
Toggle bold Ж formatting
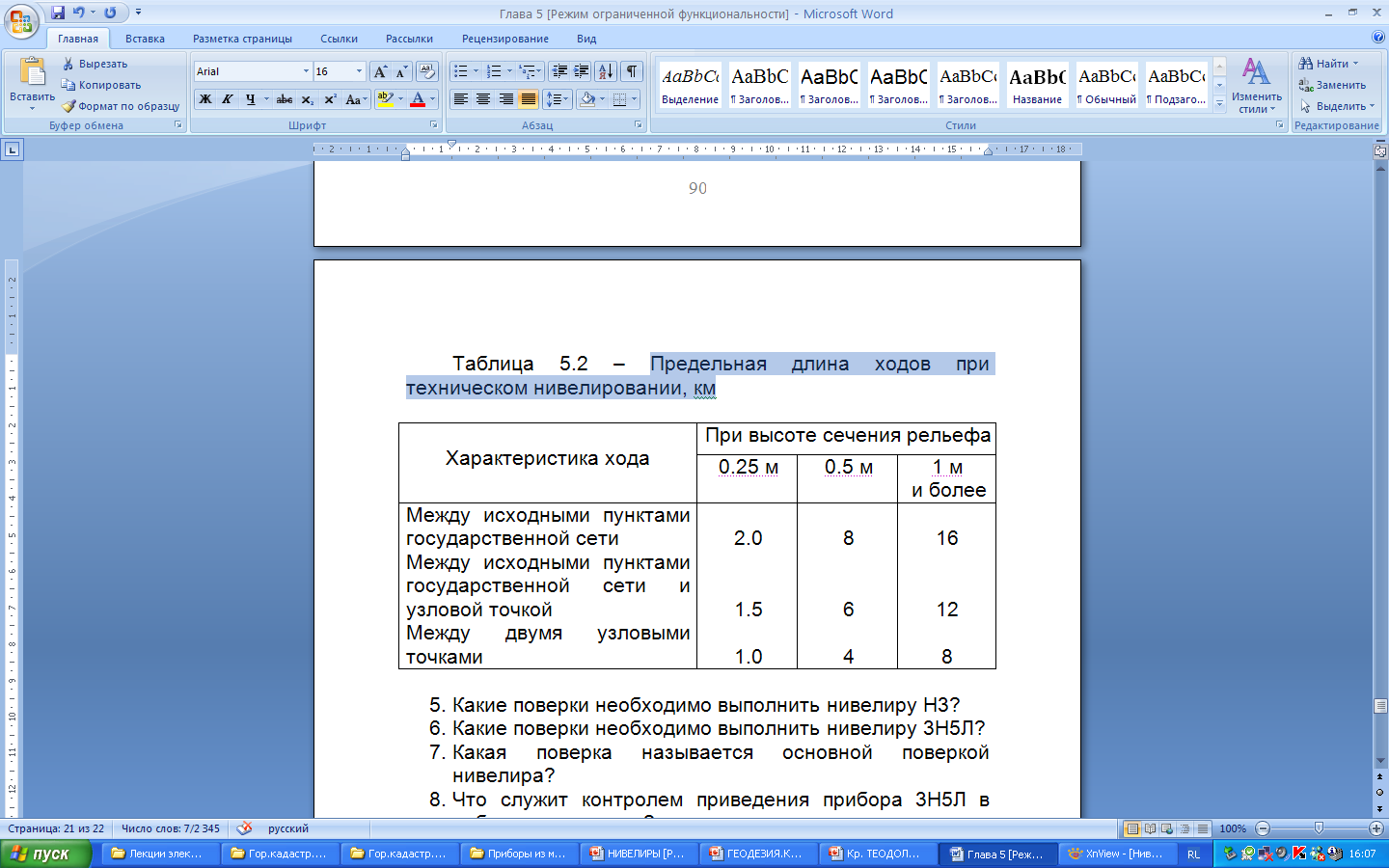point(204,99)
